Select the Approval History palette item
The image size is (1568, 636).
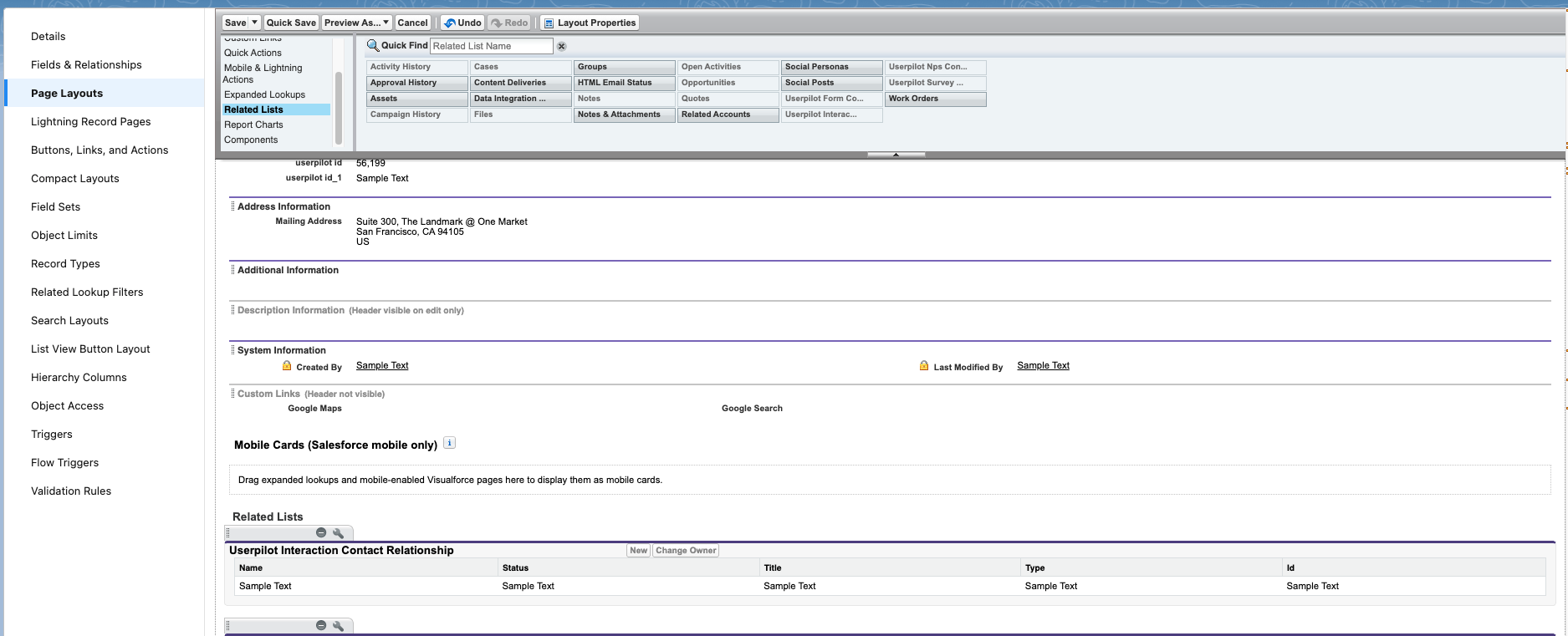click(x=417, y=83)
